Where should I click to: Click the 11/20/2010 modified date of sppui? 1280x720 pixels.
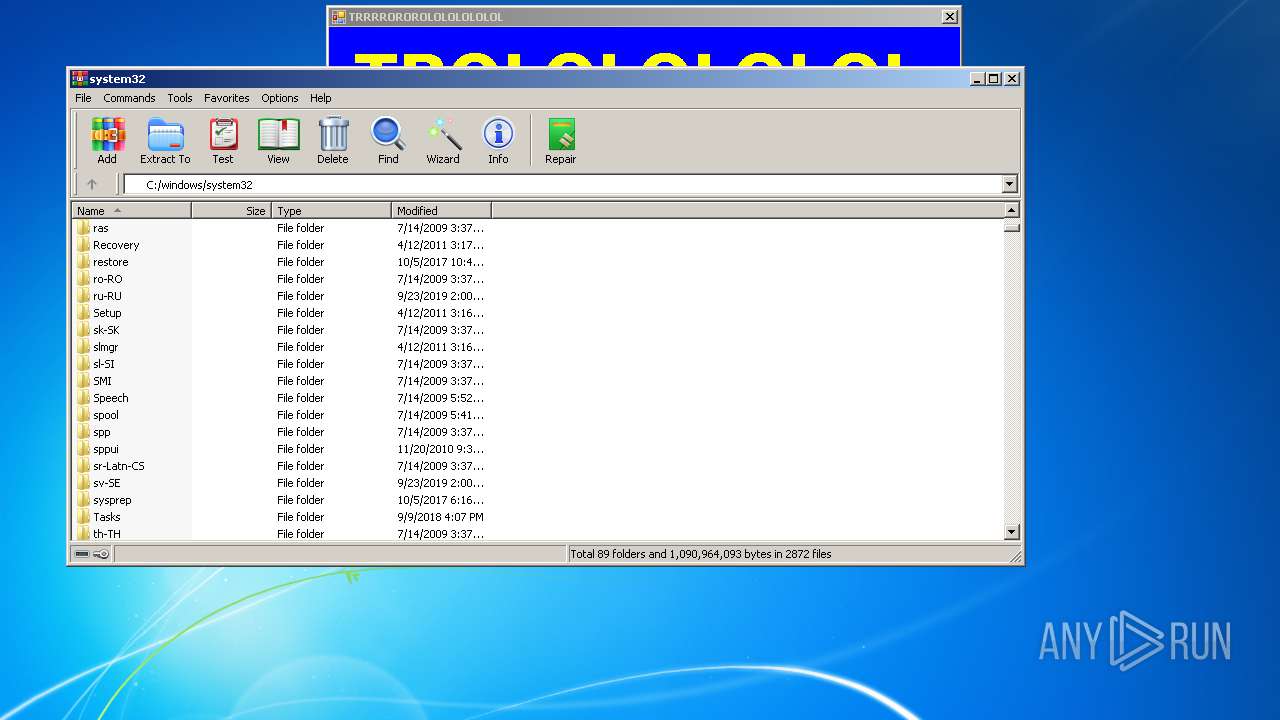[440, 449]
